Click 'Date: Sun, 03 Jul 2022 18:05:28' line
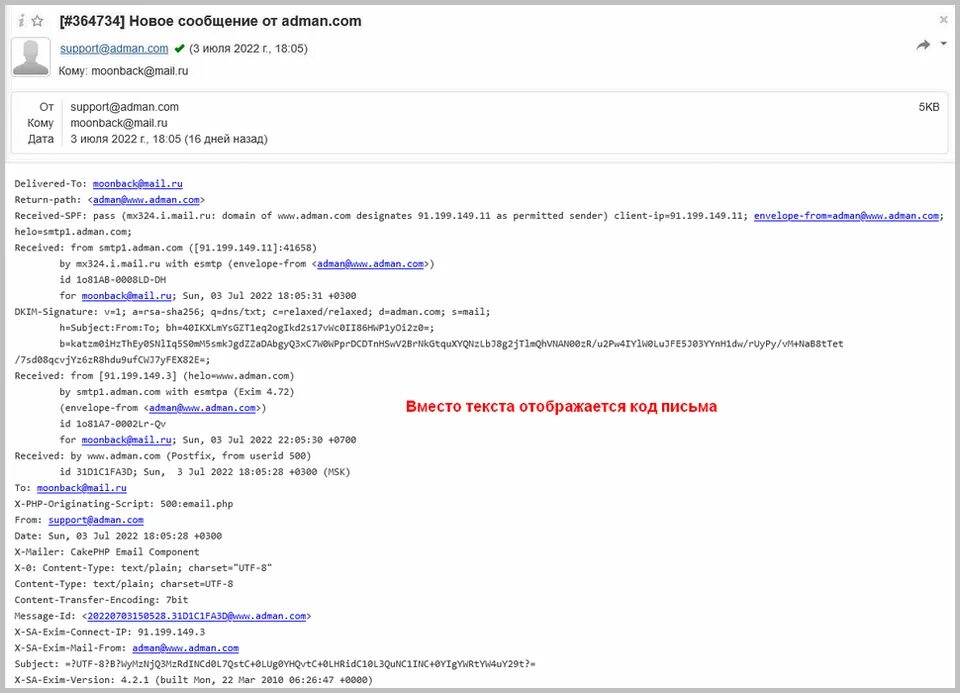This screenshot has height=693, width=960. pos(118,536)
